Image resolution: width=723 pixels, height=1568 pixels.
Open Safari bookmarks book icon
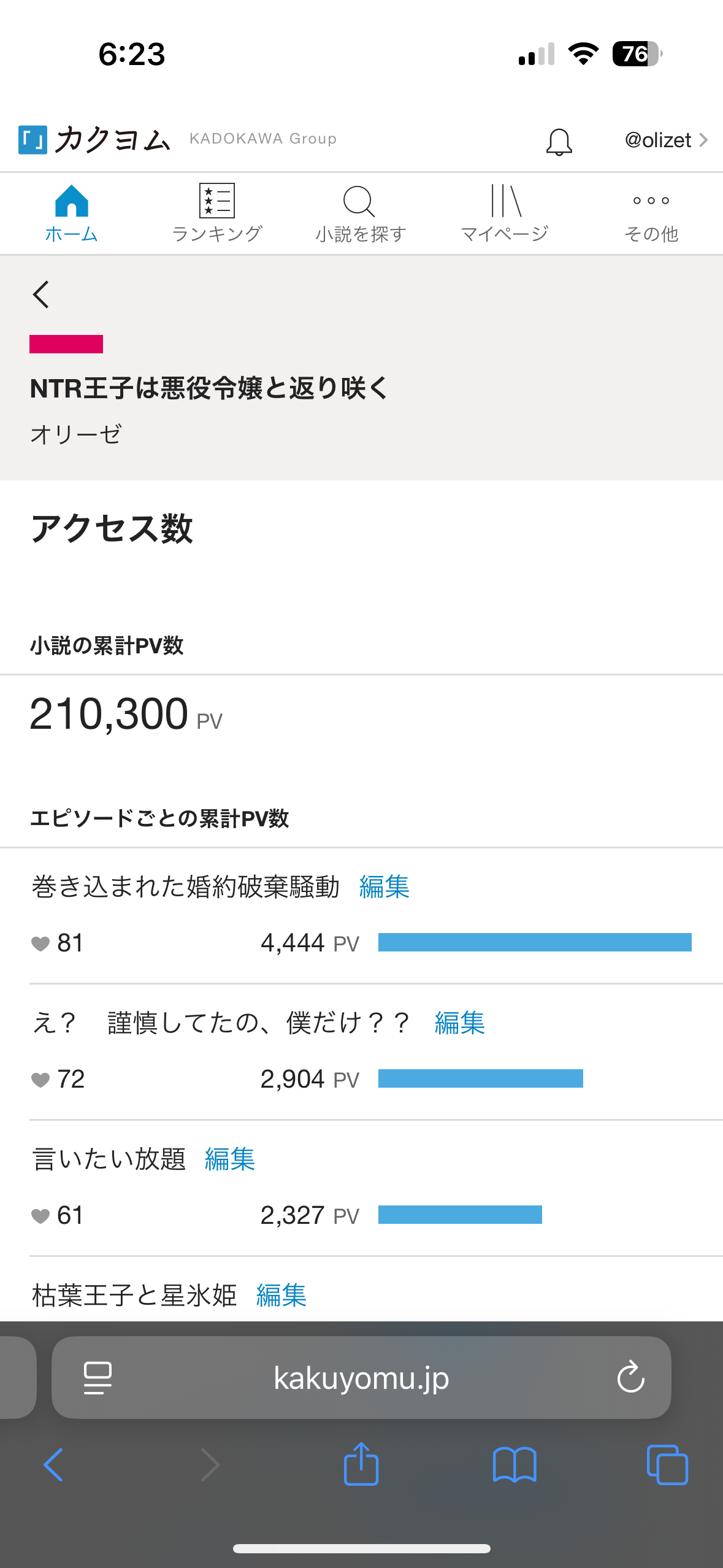tap(515, 1465)
